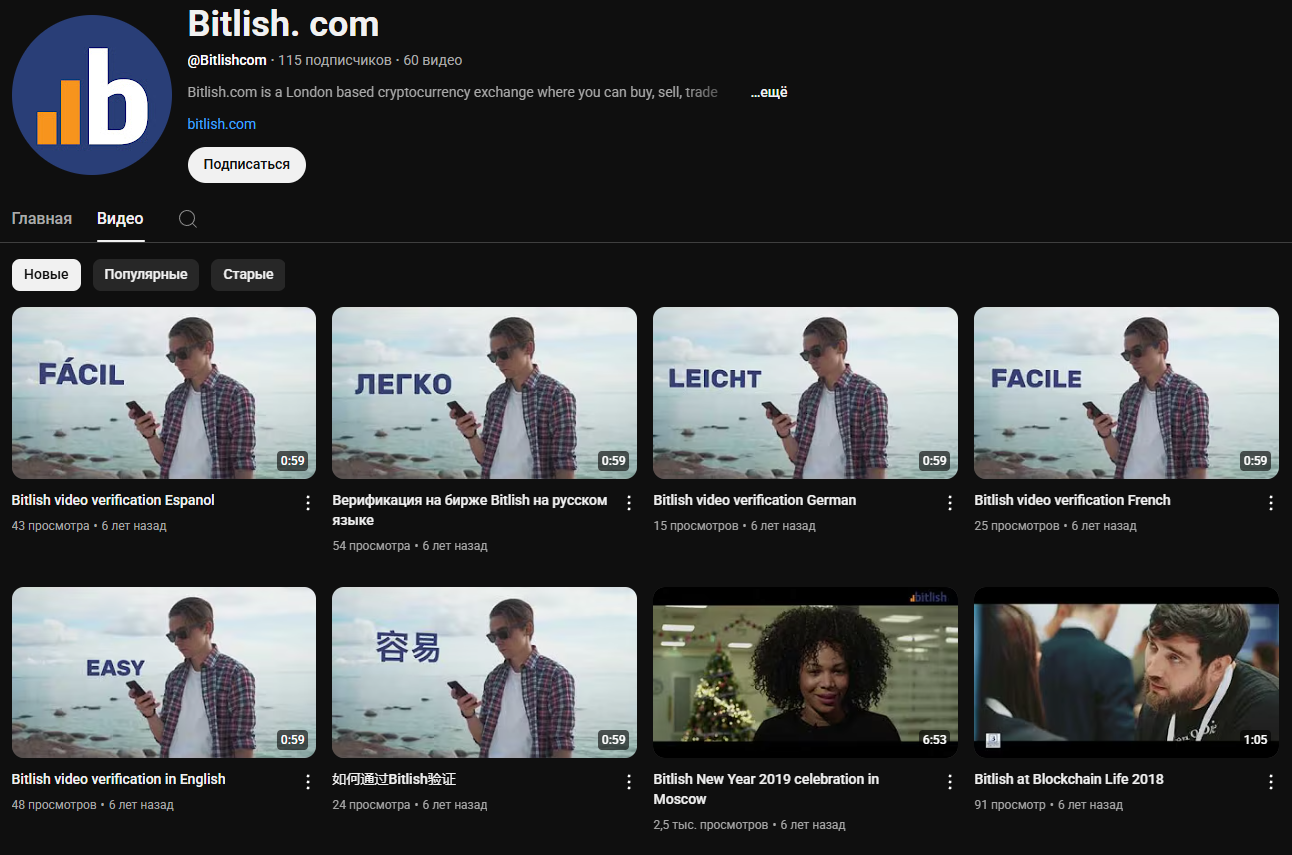Open more actions for German verification video

pos(950,503)
